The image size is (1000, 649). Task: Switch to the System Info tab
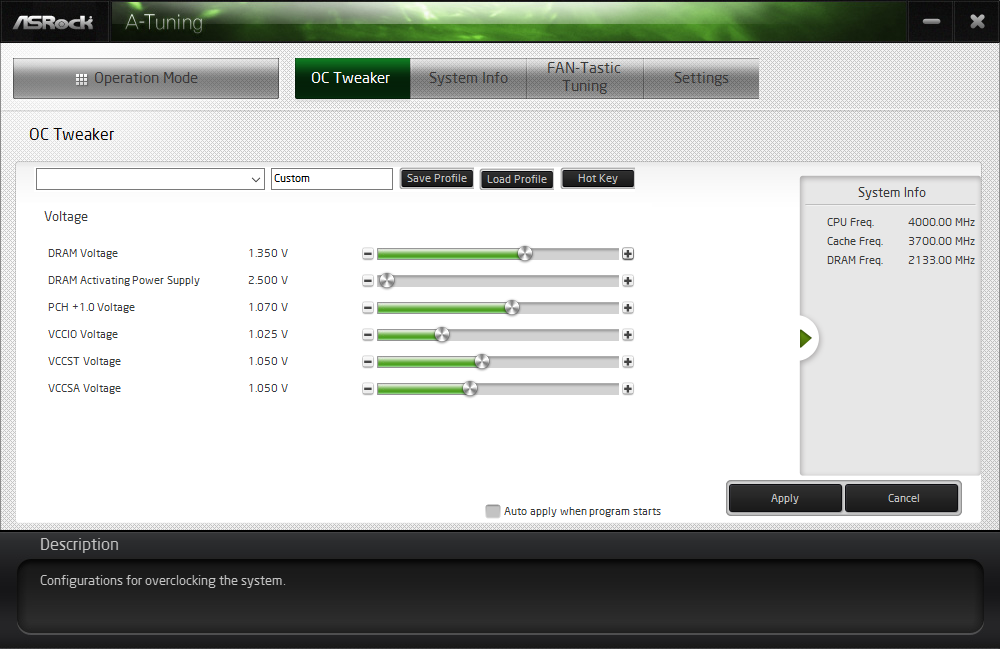[468, 78]
